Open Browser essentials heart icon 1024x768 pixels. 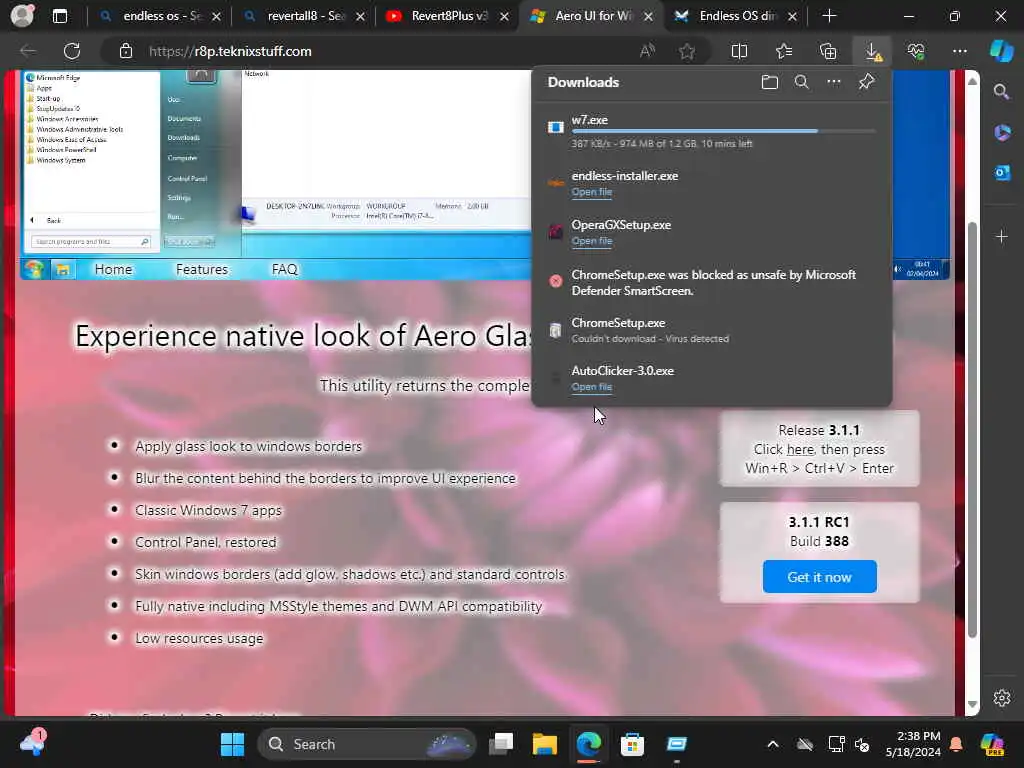[916, 51]
